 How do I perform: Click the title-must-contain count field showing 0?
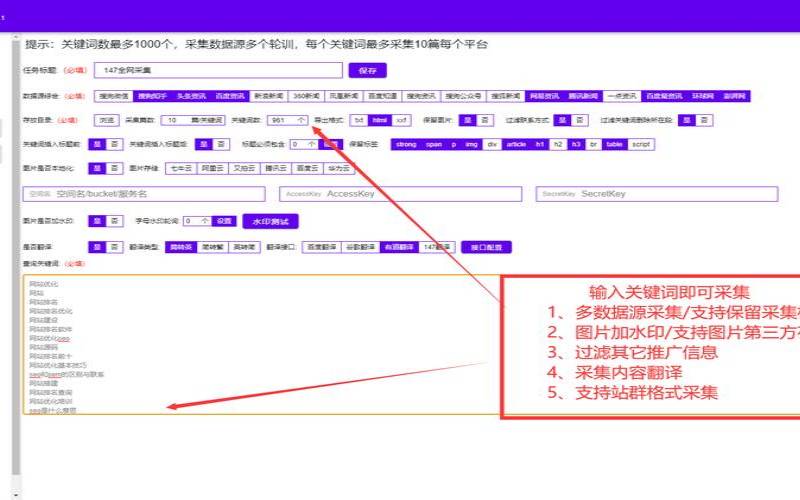point(304,144)
